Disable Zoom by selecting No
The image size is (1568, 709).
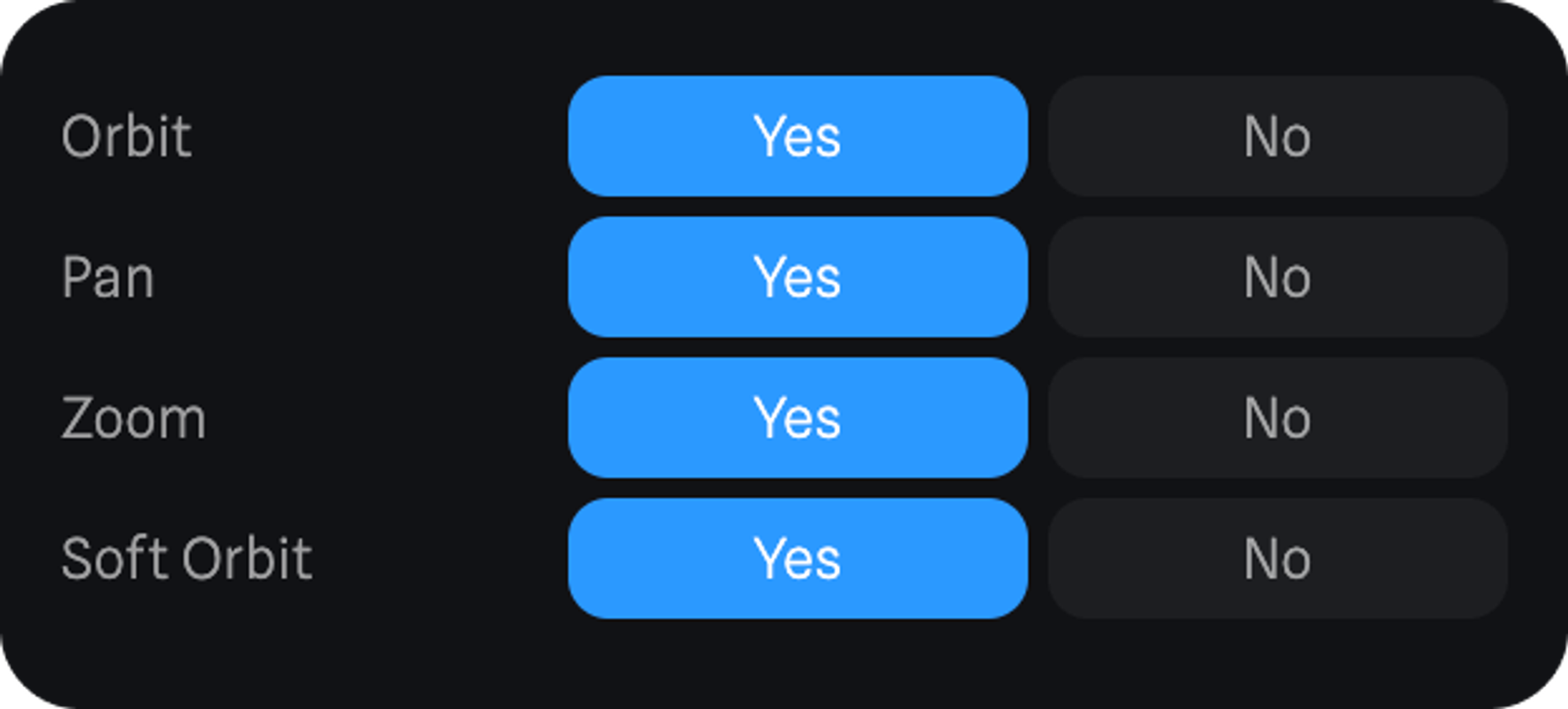(x=1277, y=417)
